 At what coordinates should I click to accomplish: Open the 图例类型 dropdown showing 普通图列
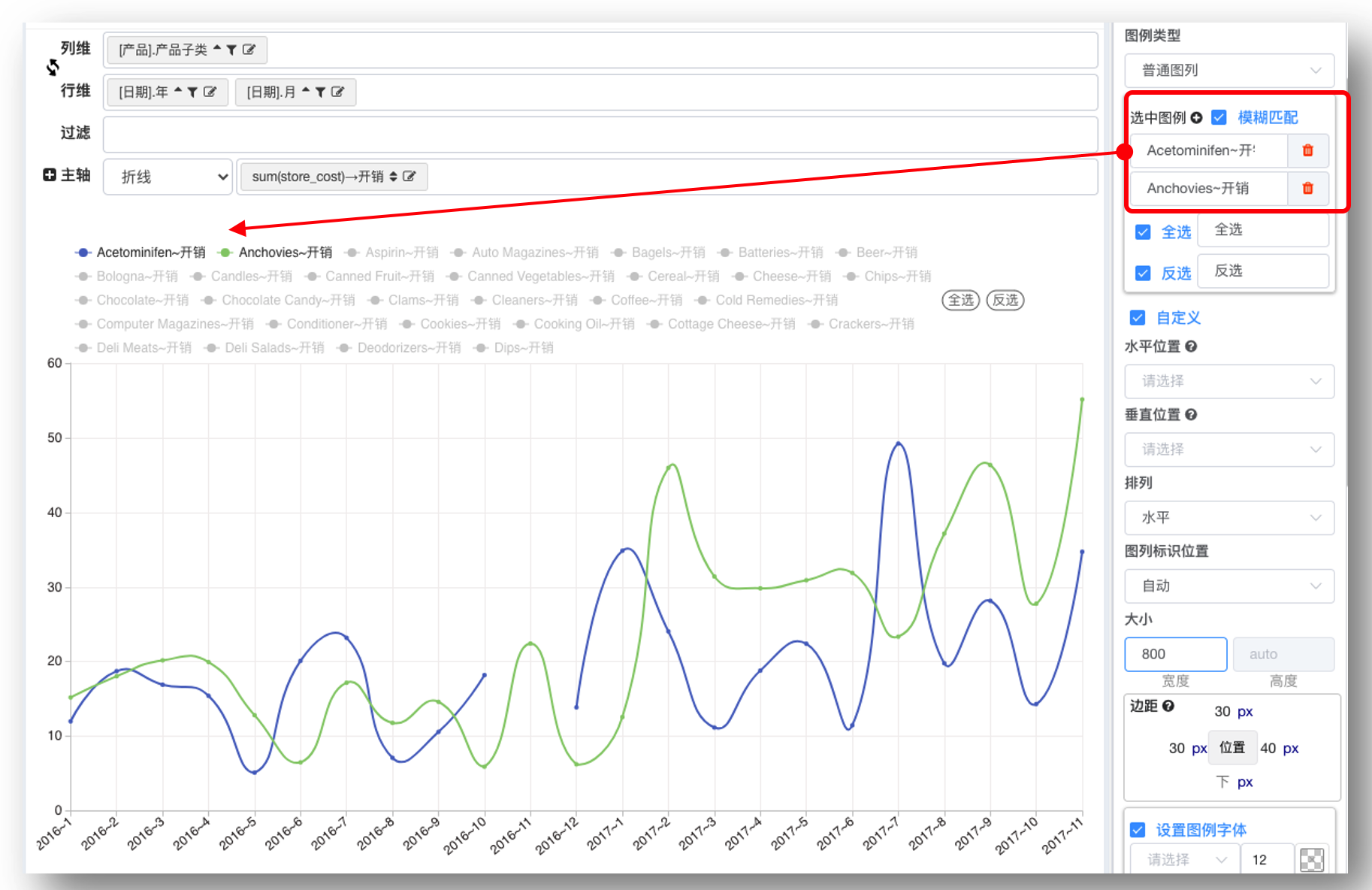pos(1229,70)
